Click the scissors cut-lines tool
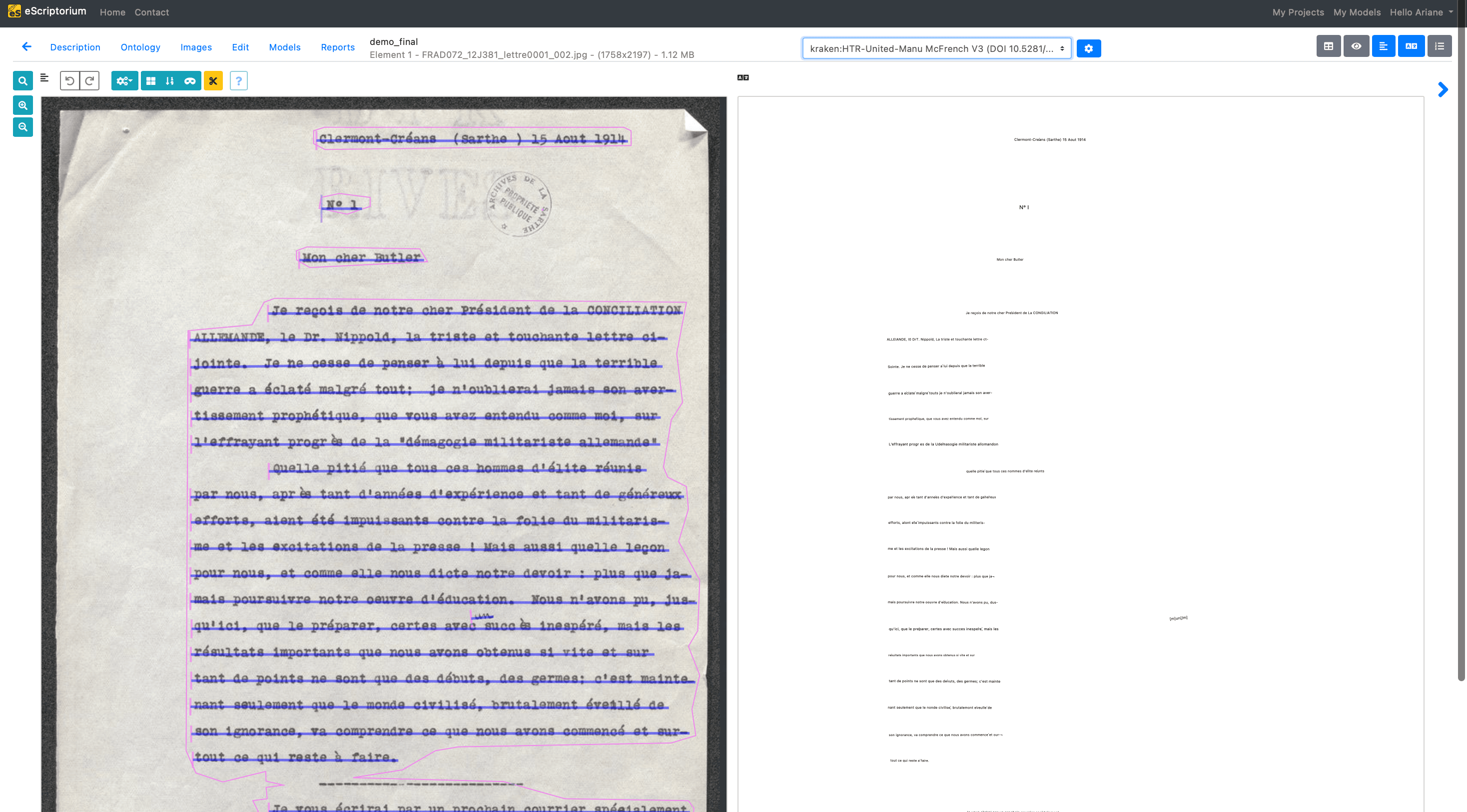The image size is (1467, 812). [213, 81]
